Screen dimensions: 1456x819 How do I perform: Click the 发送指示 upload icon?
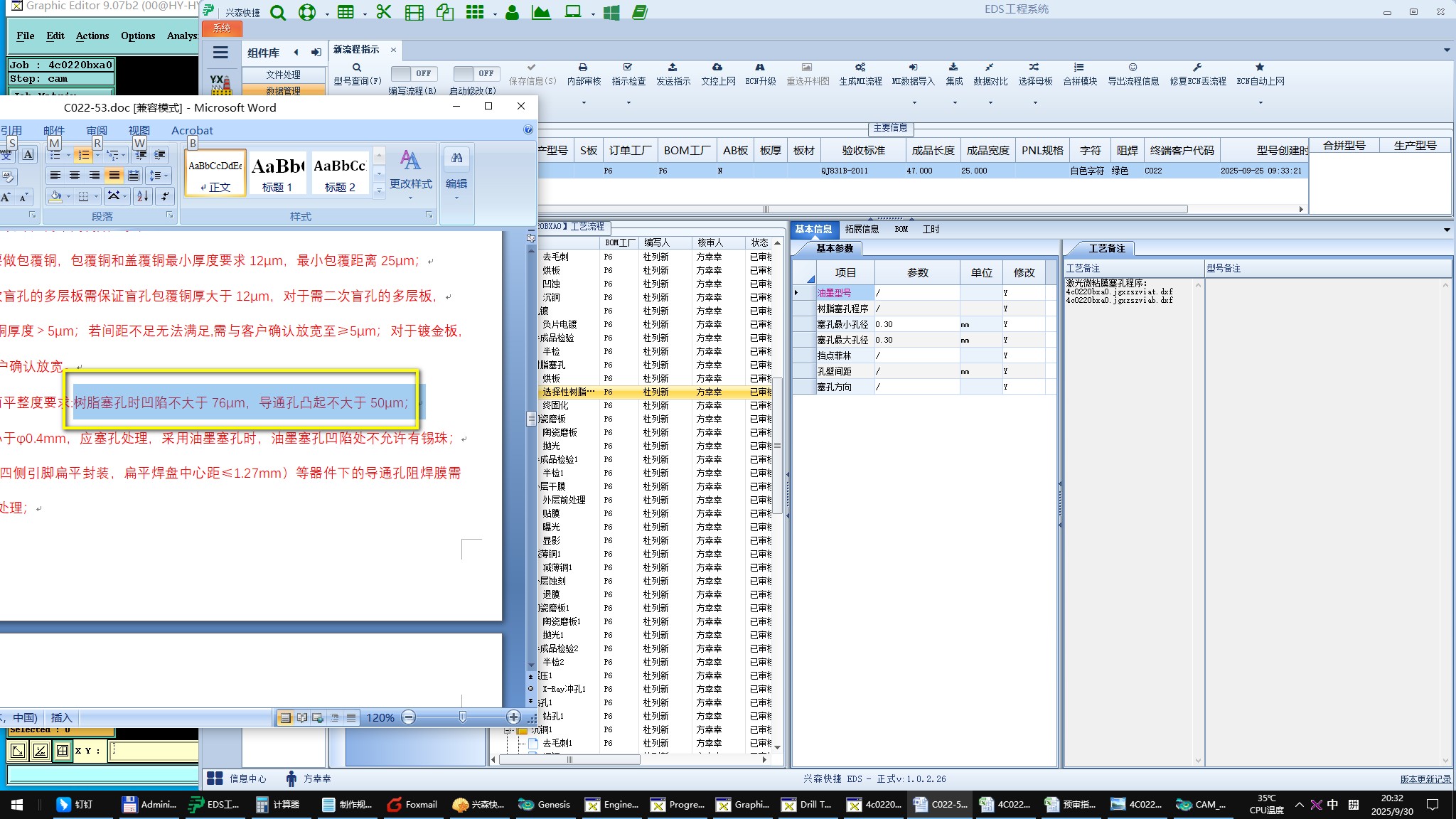tap(673, 68)
